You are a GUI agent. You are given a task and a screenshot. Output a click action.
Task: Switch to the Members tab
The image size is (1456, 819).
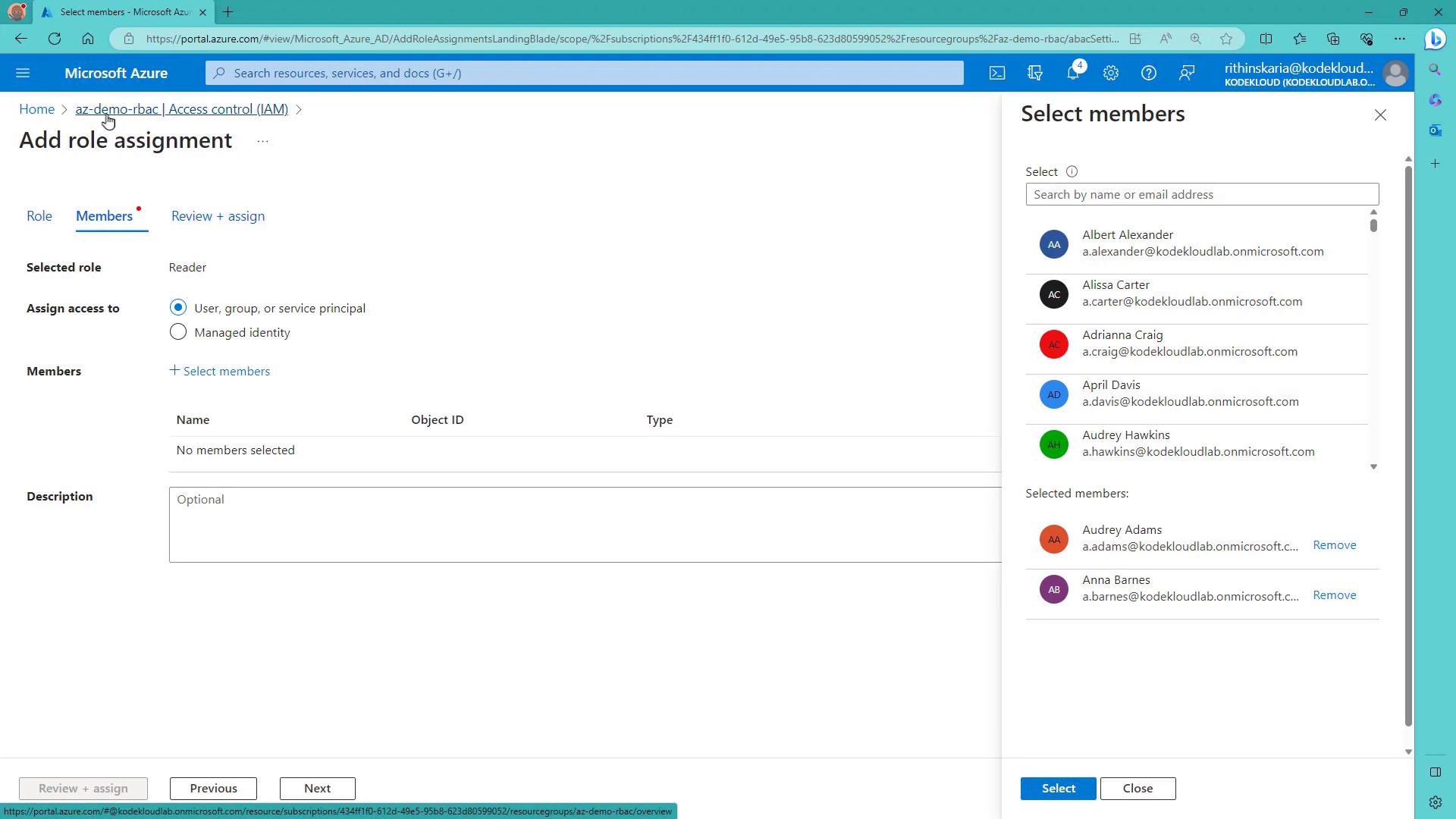[x=105, y=216]
